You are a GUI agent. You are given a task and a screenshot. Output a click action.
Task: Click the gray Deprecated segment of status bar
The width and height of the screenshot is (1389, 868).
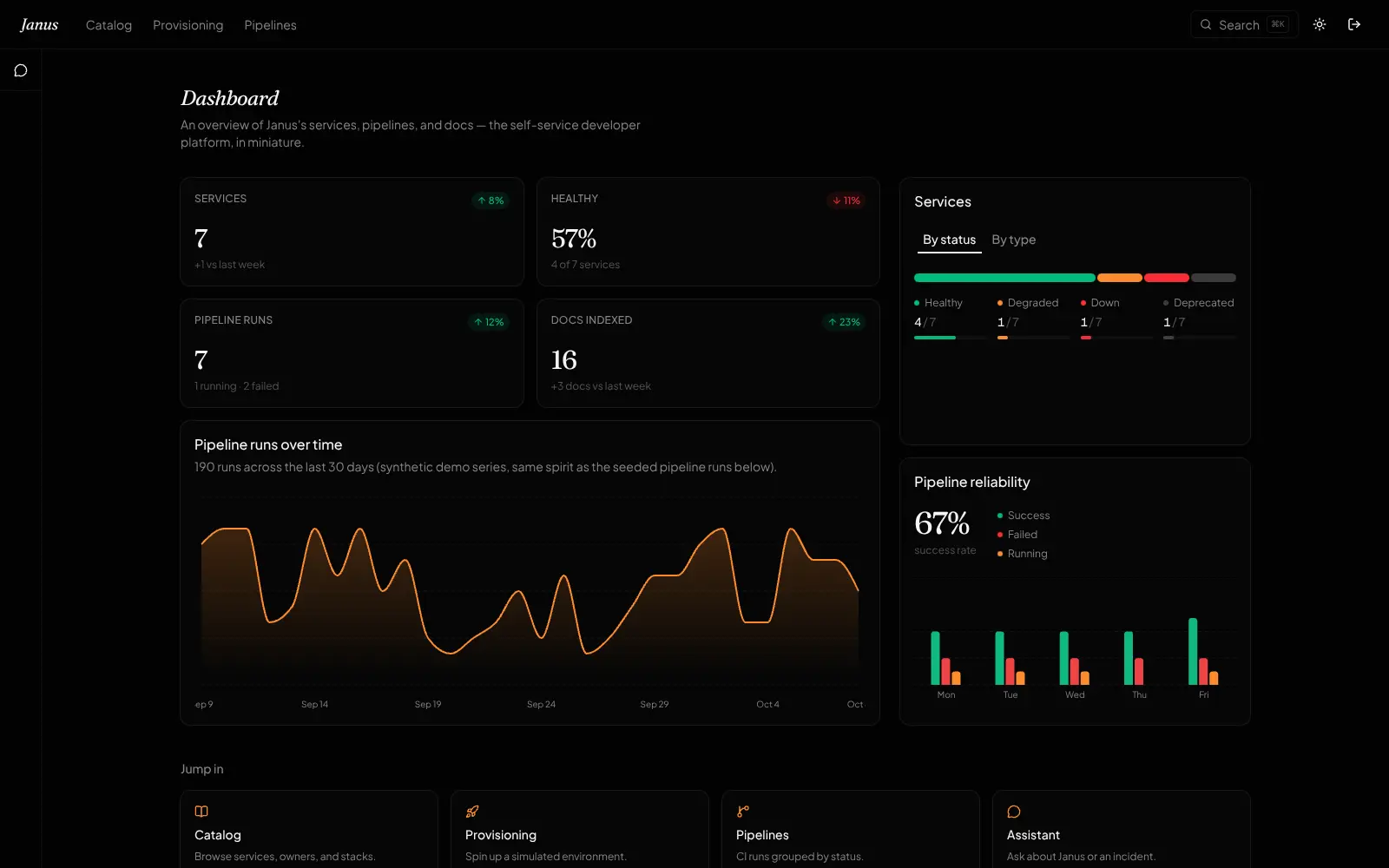1214,278
